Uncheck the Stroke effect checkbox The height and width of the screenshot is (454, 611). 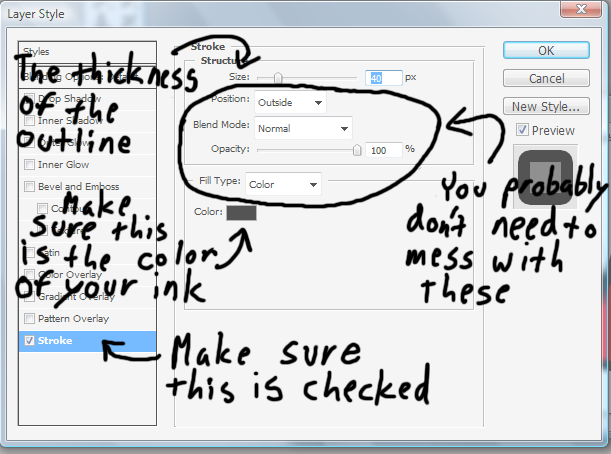click(30, 341)
